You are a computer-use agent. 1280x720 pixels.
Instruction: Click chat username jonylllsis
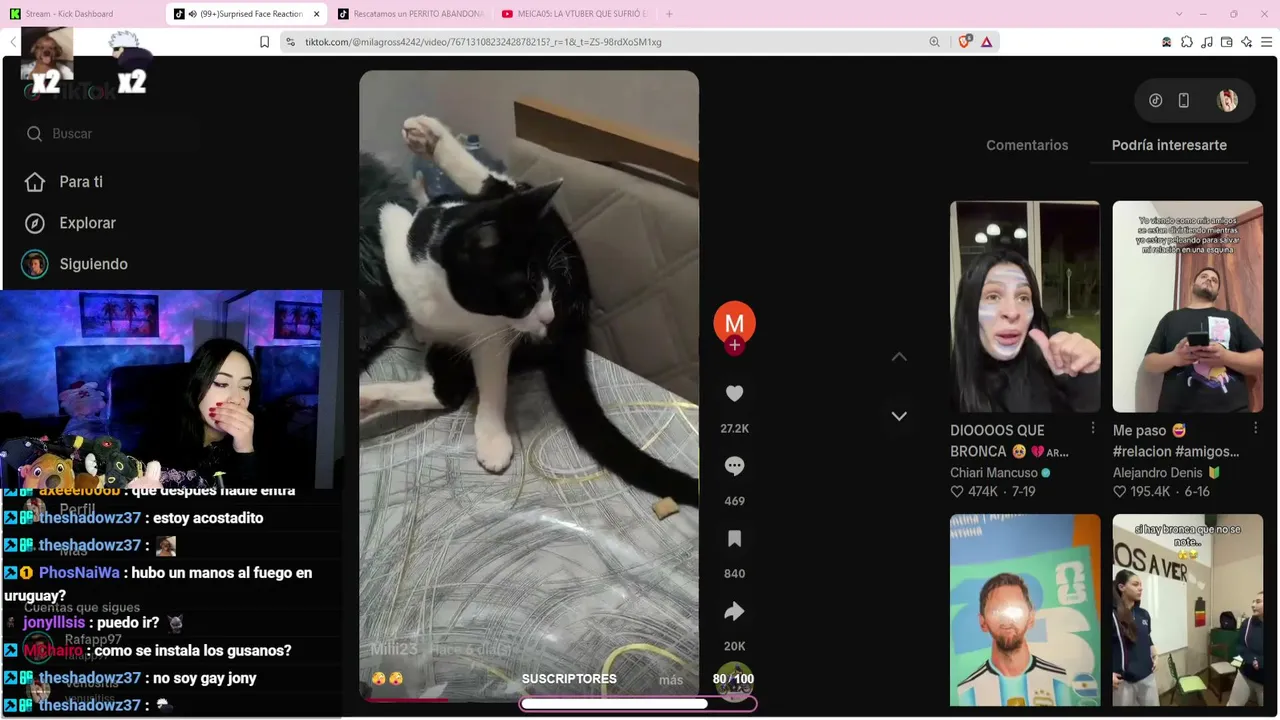pos(56,623)
